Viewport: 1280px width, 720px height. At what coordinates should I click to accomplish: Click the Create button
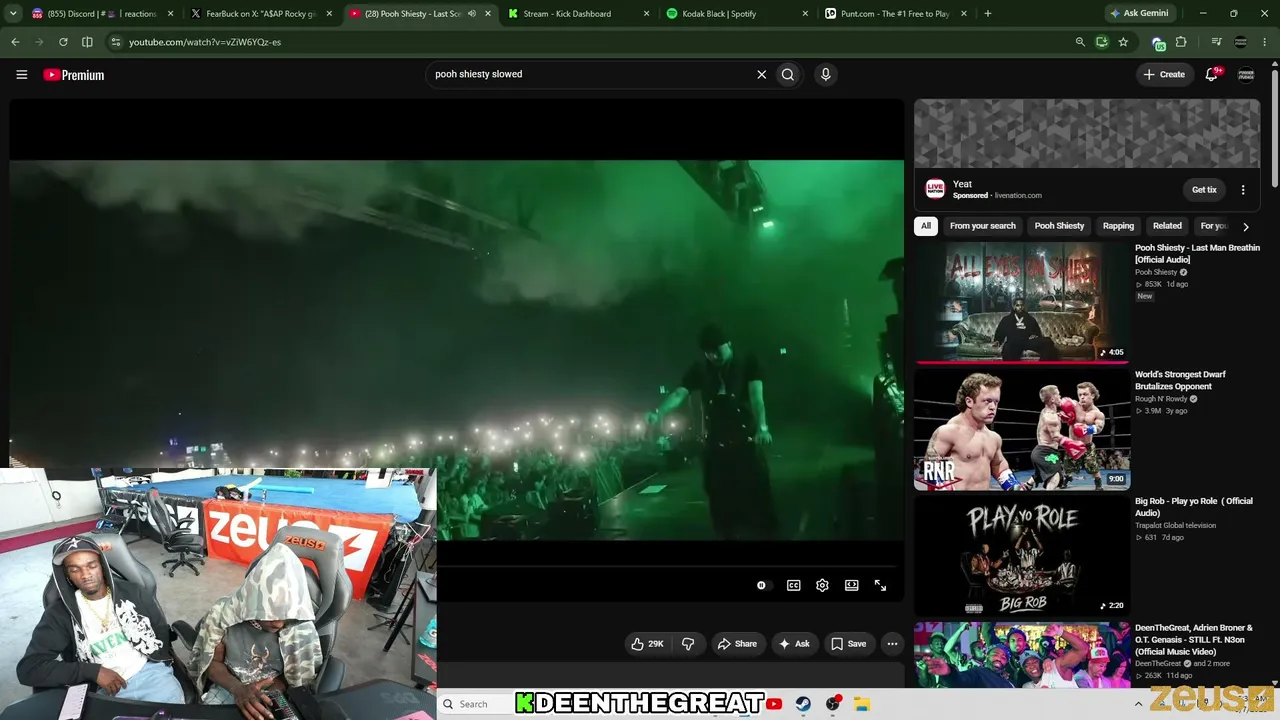1165,74
